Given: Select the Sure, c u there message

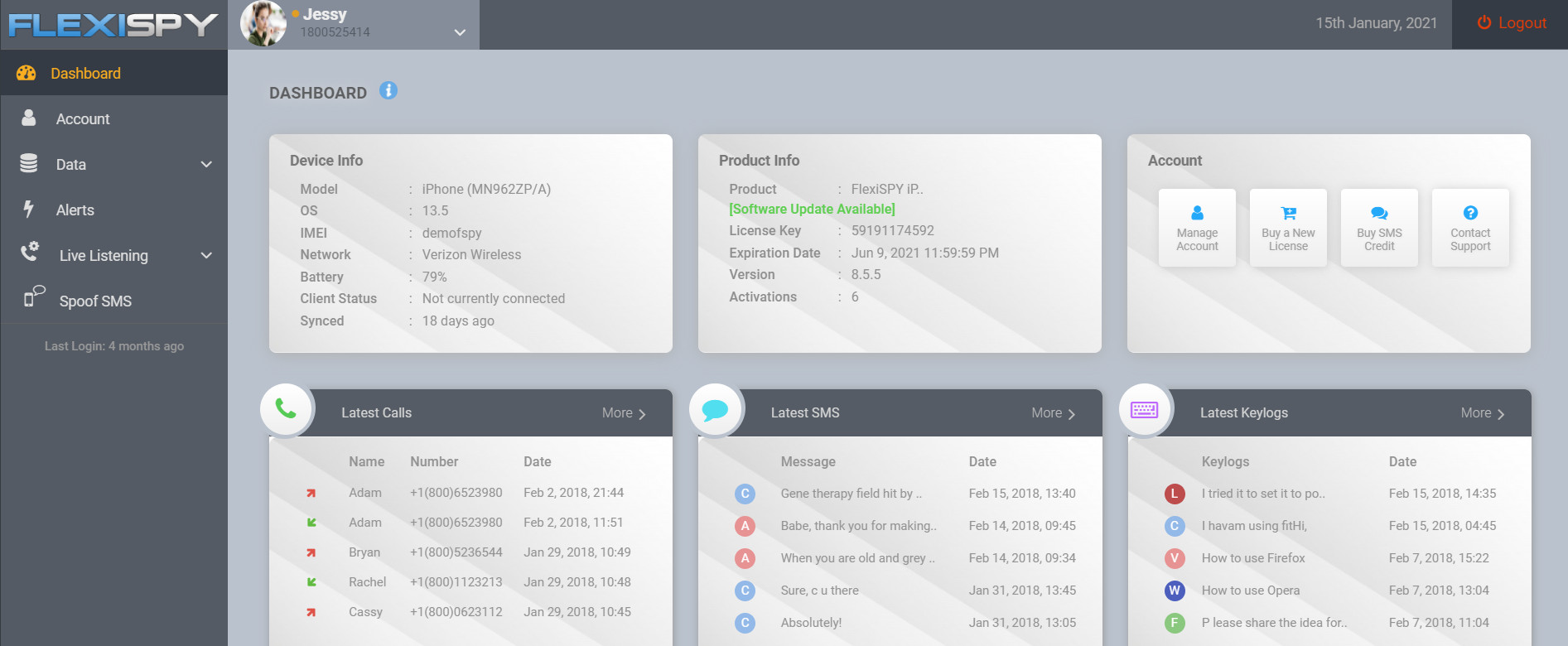Looking at the screenshot, I should coord(819,591).
